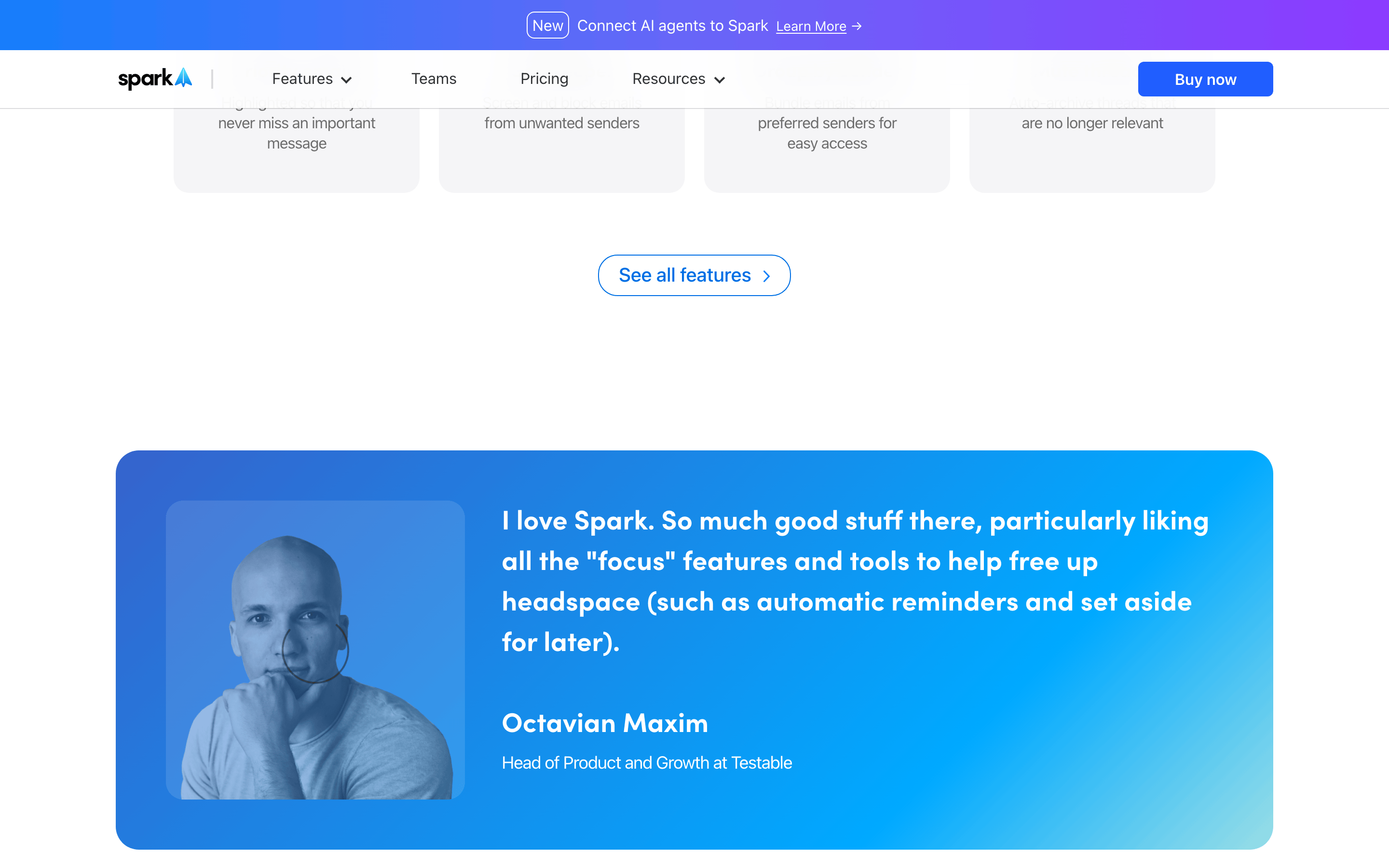Click 'Head of Product and Growth at Testable'
Screen dimensions: 1389x868
(647, 763)
